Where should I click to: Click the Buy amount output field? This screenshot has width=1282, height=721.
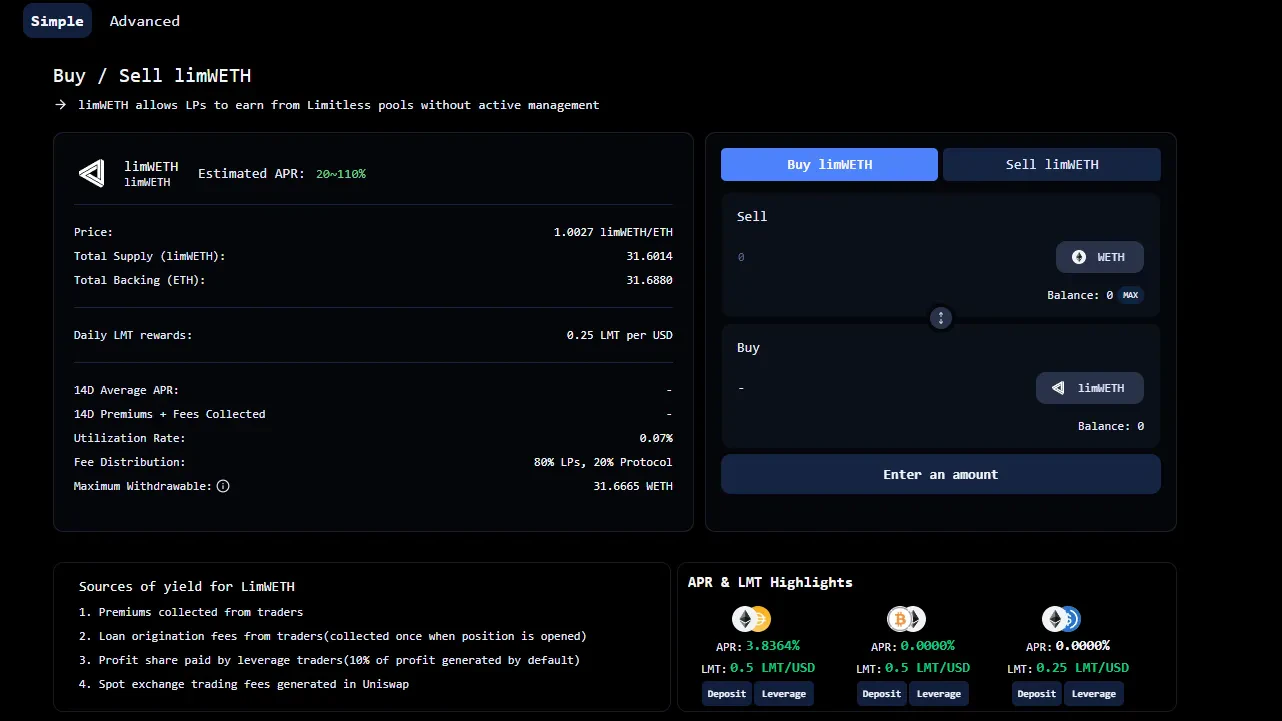pyautogui.click(x=880, y=388)
